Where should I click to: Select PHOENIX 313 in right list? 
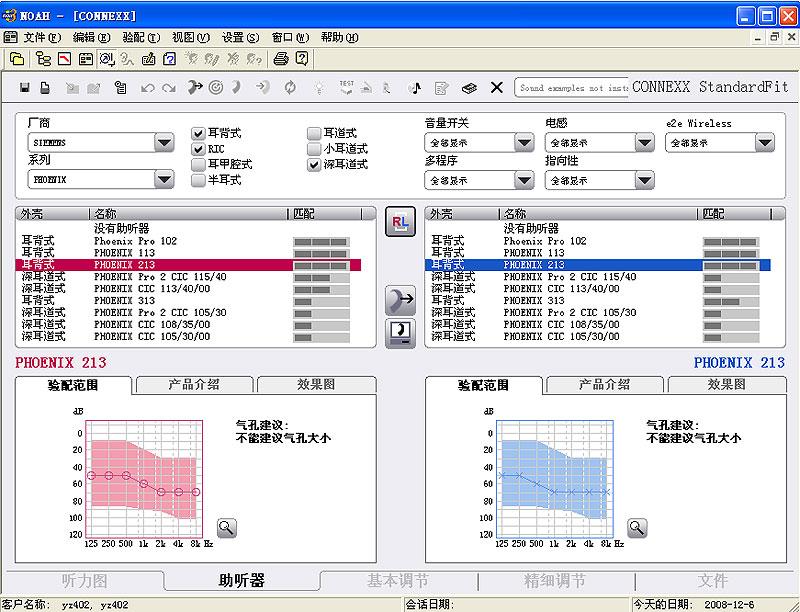click(x=598, y=301)
